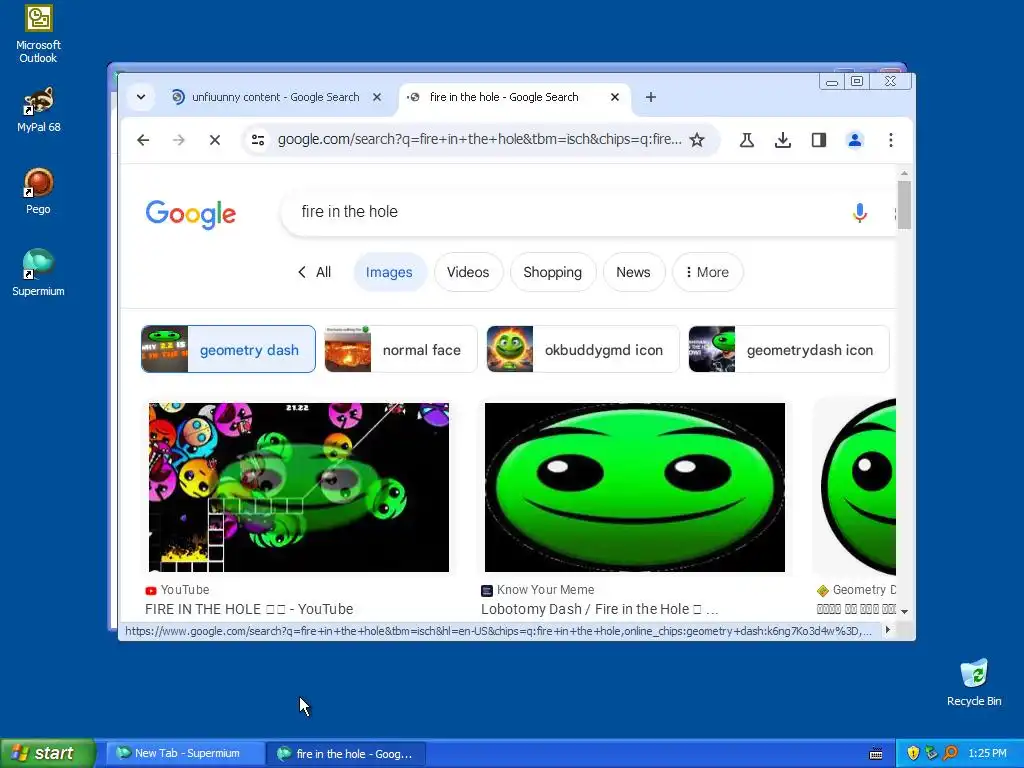Viewport: 1024px width, 768px height.
Task: Click the page scroll-down arrow
Action: point(904,612)
